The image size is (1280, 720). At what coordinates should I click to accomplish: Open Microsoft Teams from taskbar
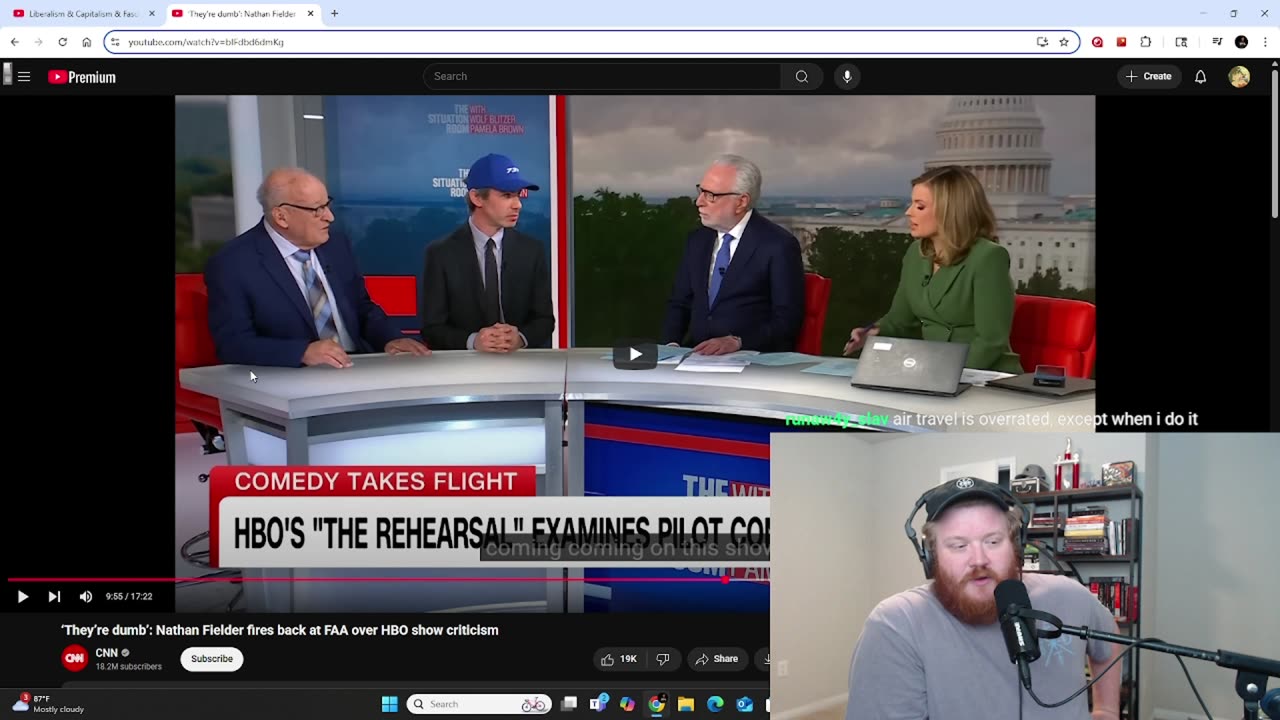(599, 704)
